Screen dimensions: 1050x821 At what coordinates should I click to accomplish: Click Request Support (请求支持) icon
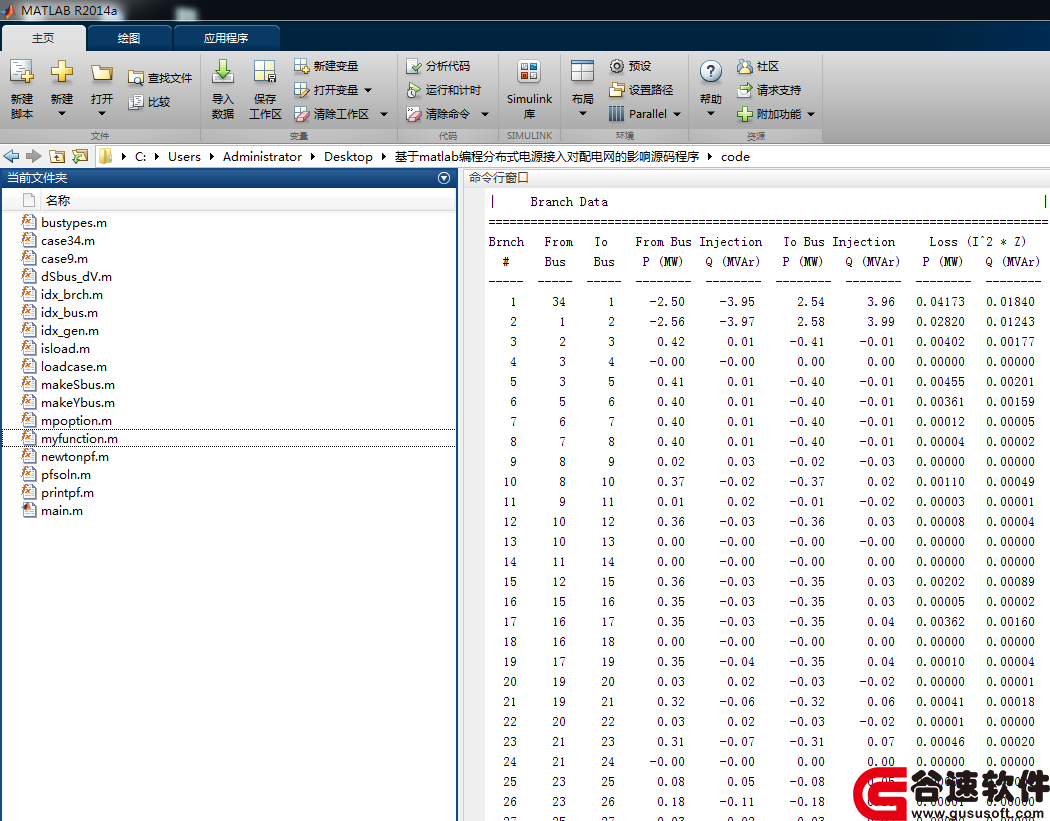pyautogui.click(x=745, y=90)
